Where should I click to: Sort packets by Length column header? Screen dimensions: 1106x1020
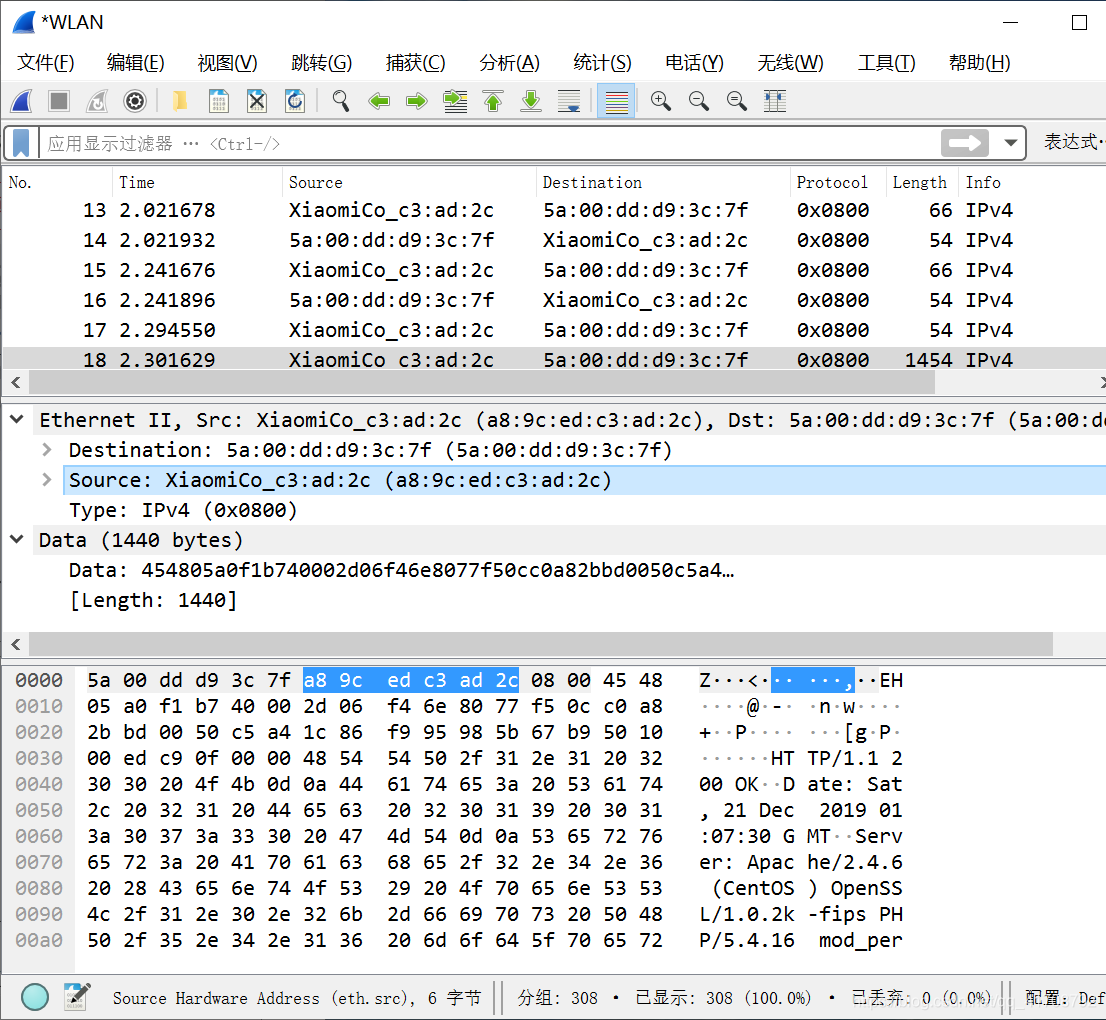[922, 182]
